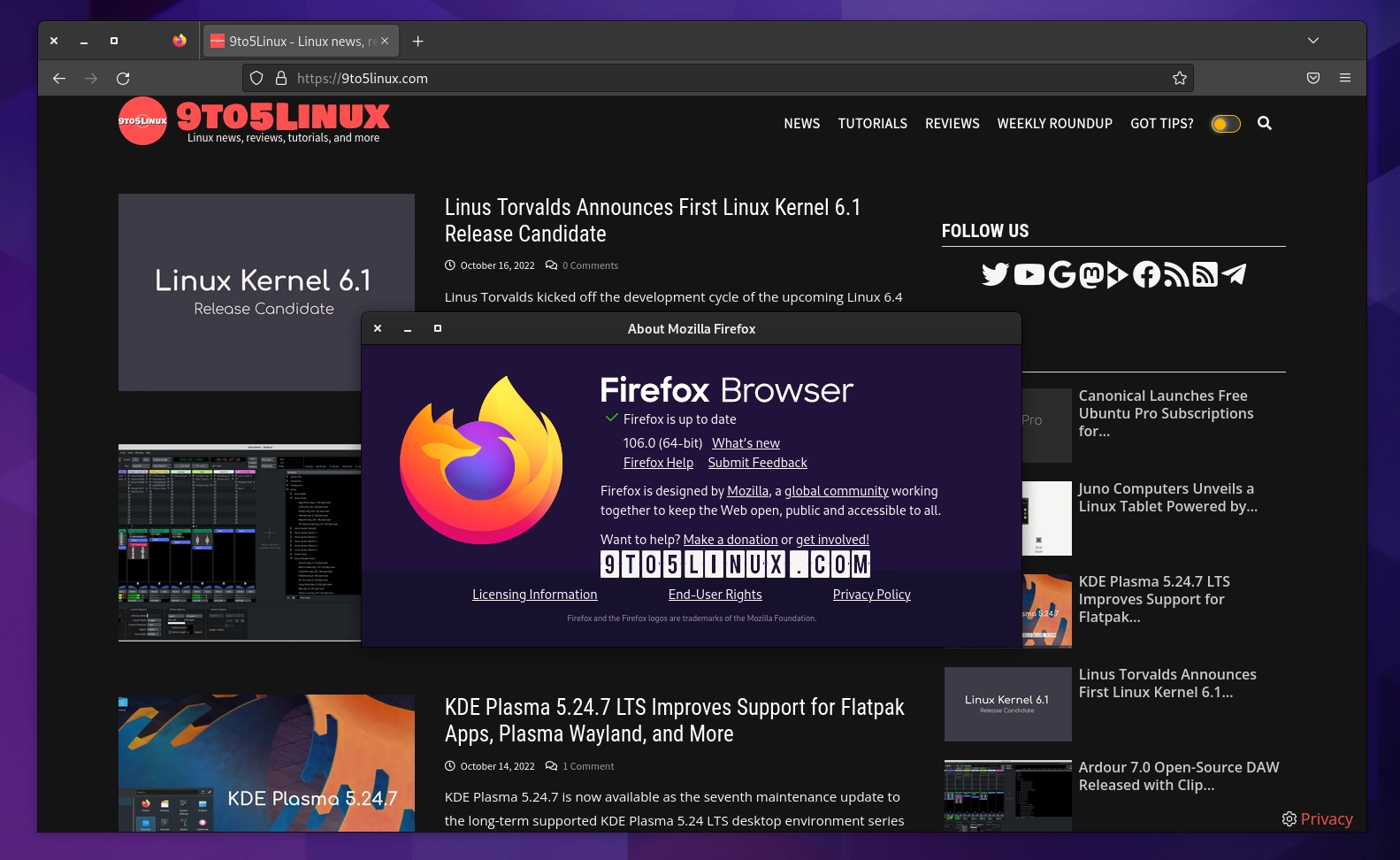Viewport: 1400px width, 860px height.
Task: Open the REVIEWS menu item
Action: [952, 124]
